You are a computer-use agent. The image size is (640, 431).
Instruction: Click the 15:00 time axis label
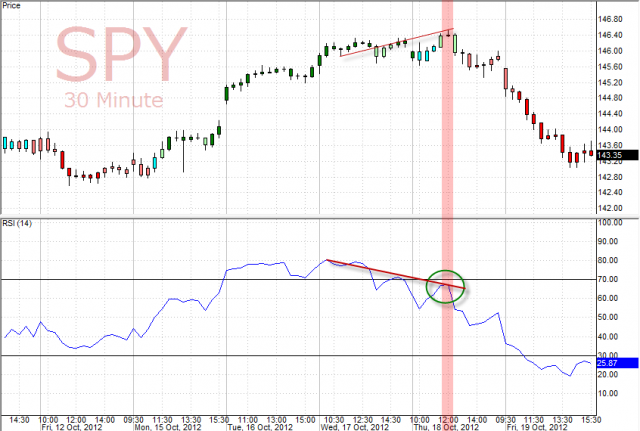(305, 420)
